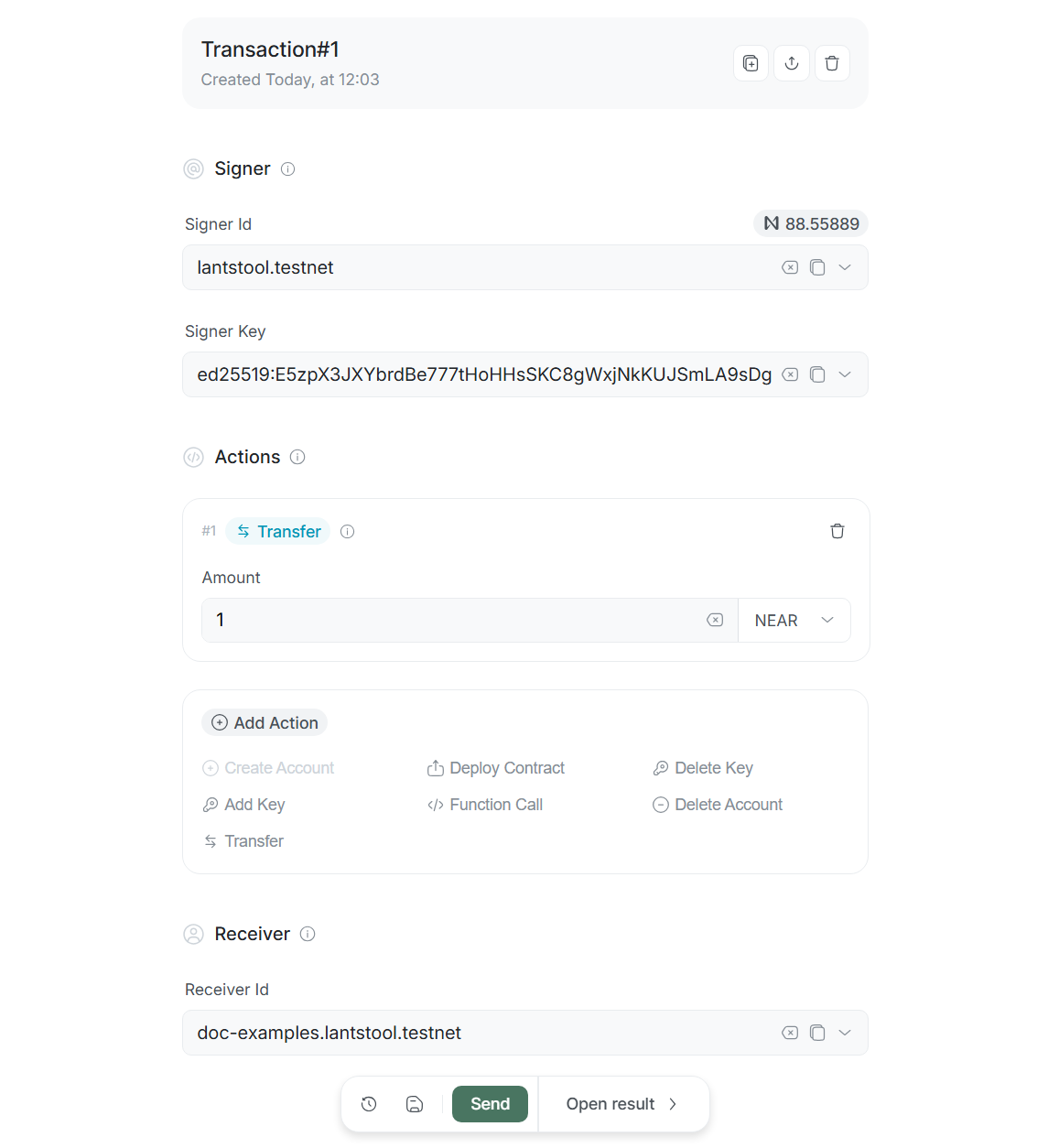Copy the Signer Id value

[x=817, y=267]
